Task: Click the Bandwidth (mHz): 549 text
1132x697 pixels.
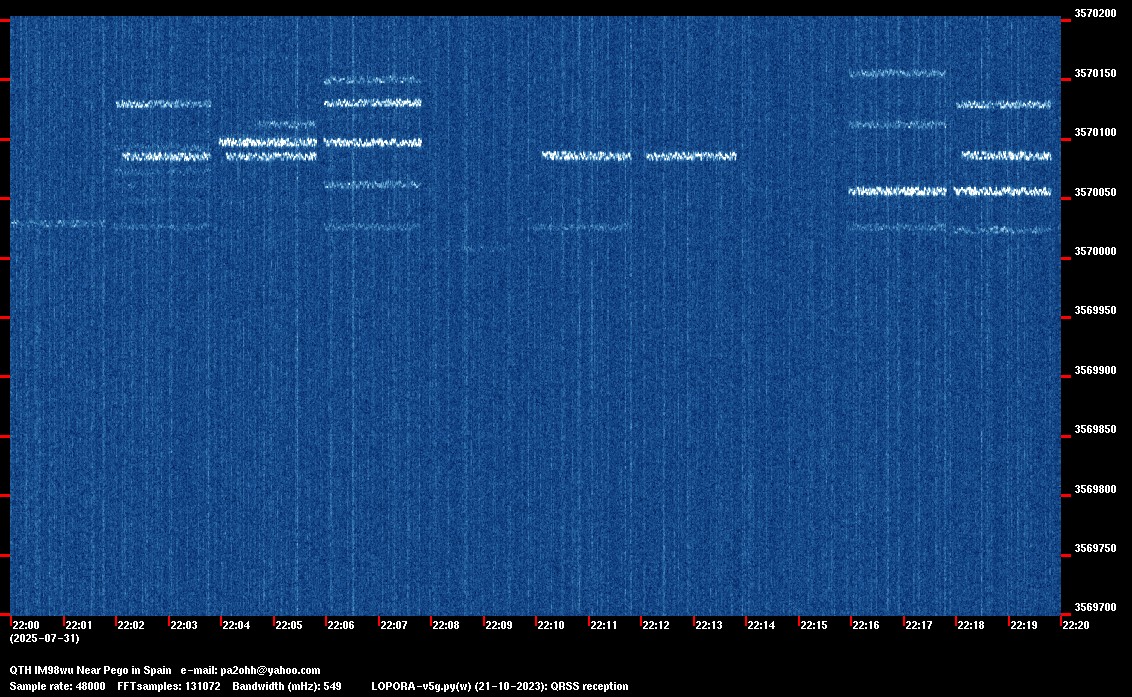Action: coord(287,686)
